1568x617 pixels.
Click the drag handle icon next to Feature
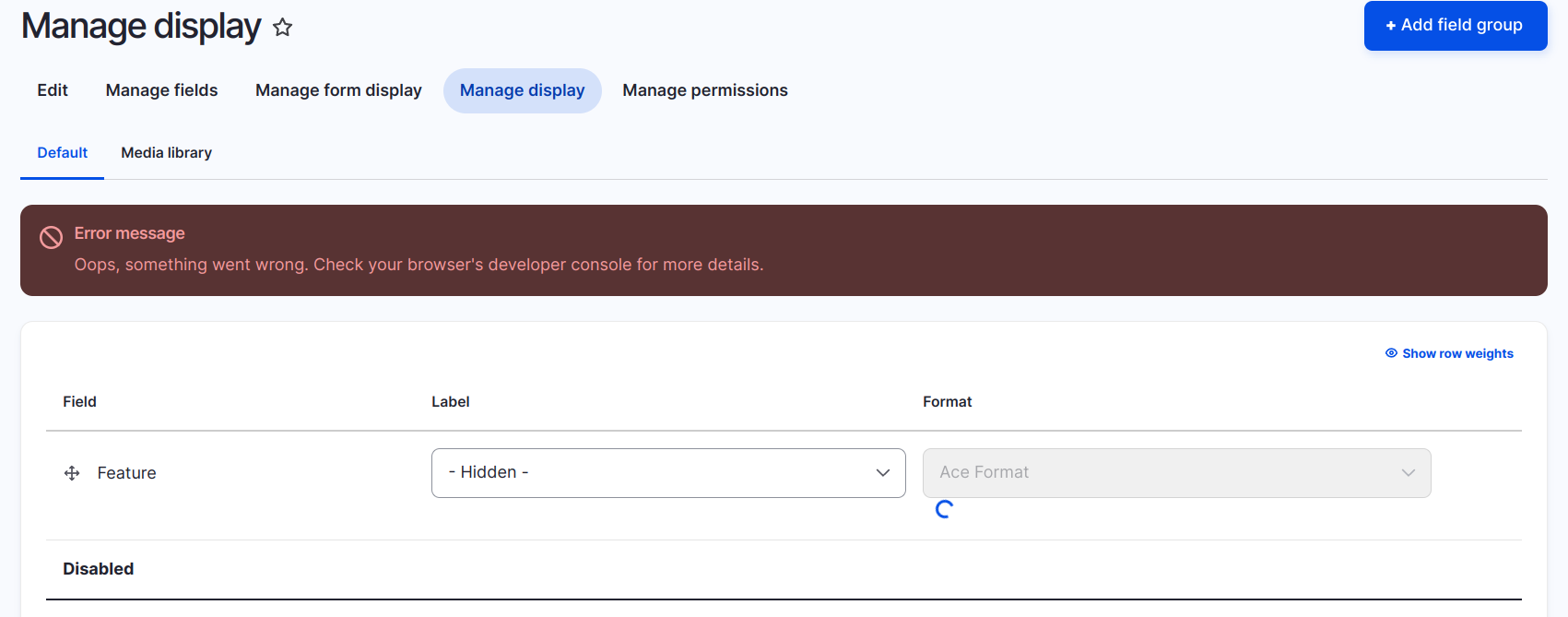71,472
